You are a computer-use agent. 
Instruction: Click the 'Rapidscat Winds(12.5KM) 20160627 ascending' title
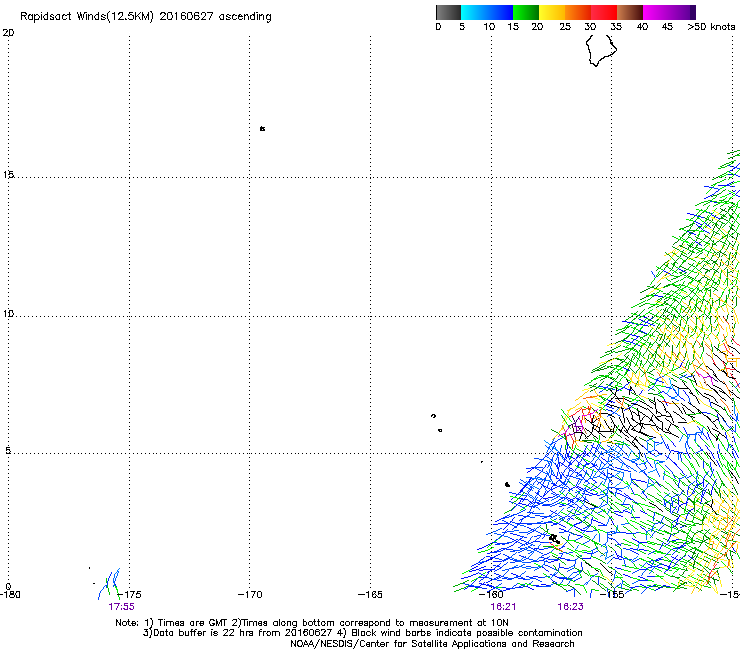click(146, 17)
